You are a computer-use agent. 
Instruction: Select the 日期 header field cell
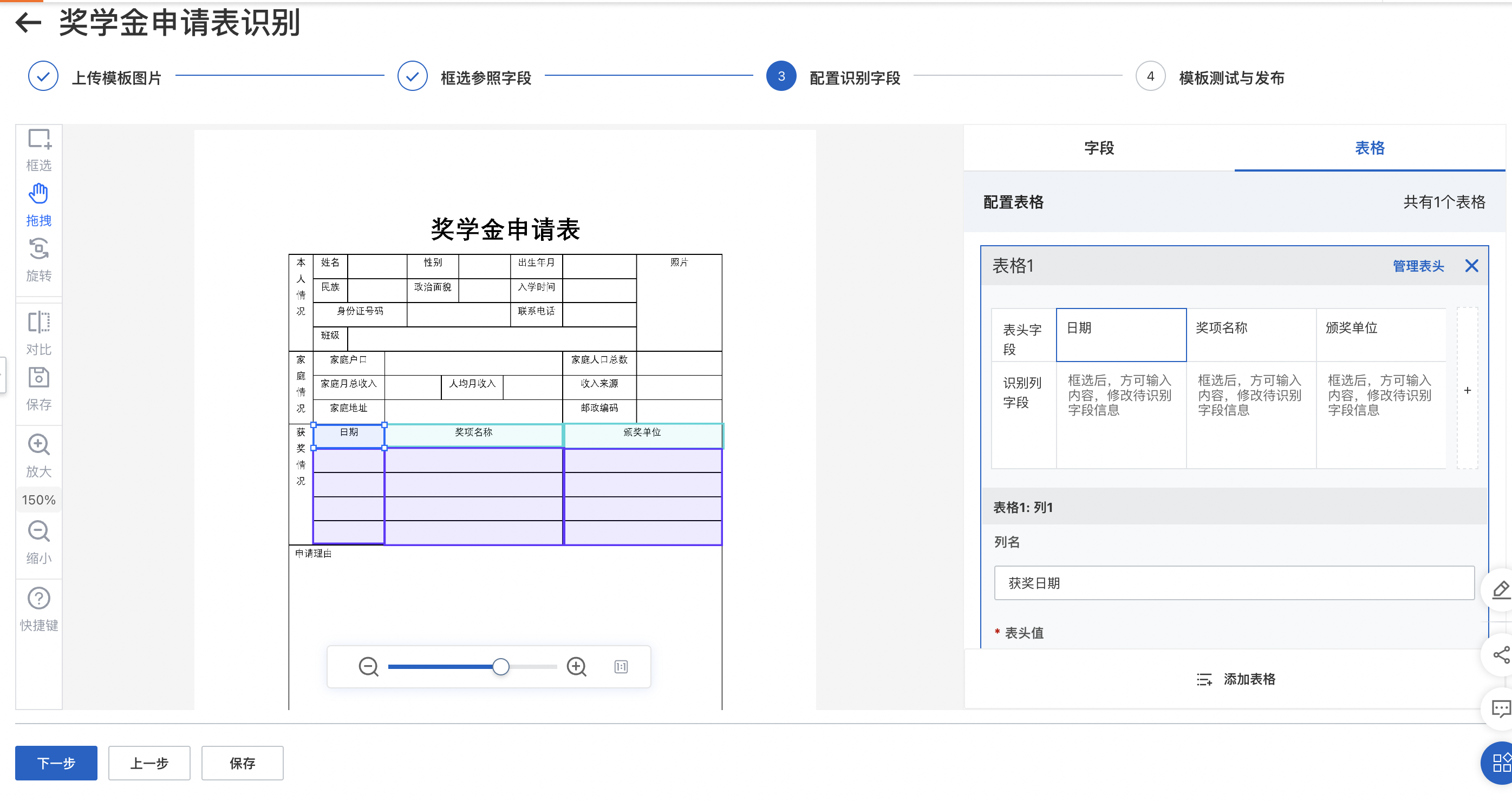1121,335
